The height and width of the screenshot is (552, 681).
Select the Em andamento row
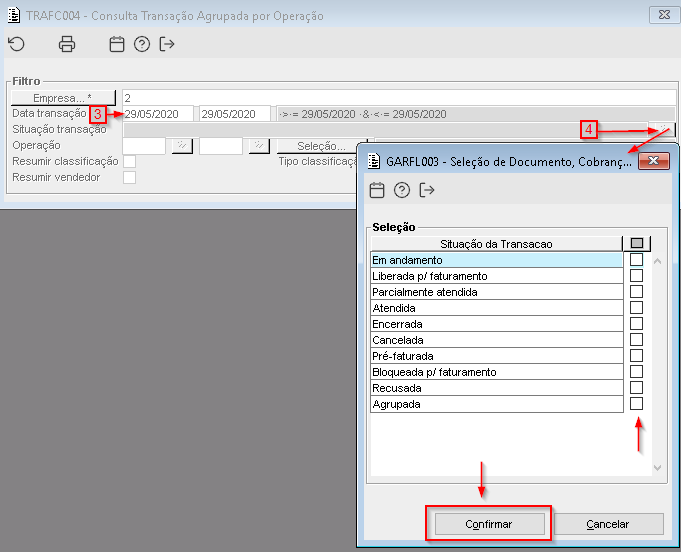coord(496,260)
